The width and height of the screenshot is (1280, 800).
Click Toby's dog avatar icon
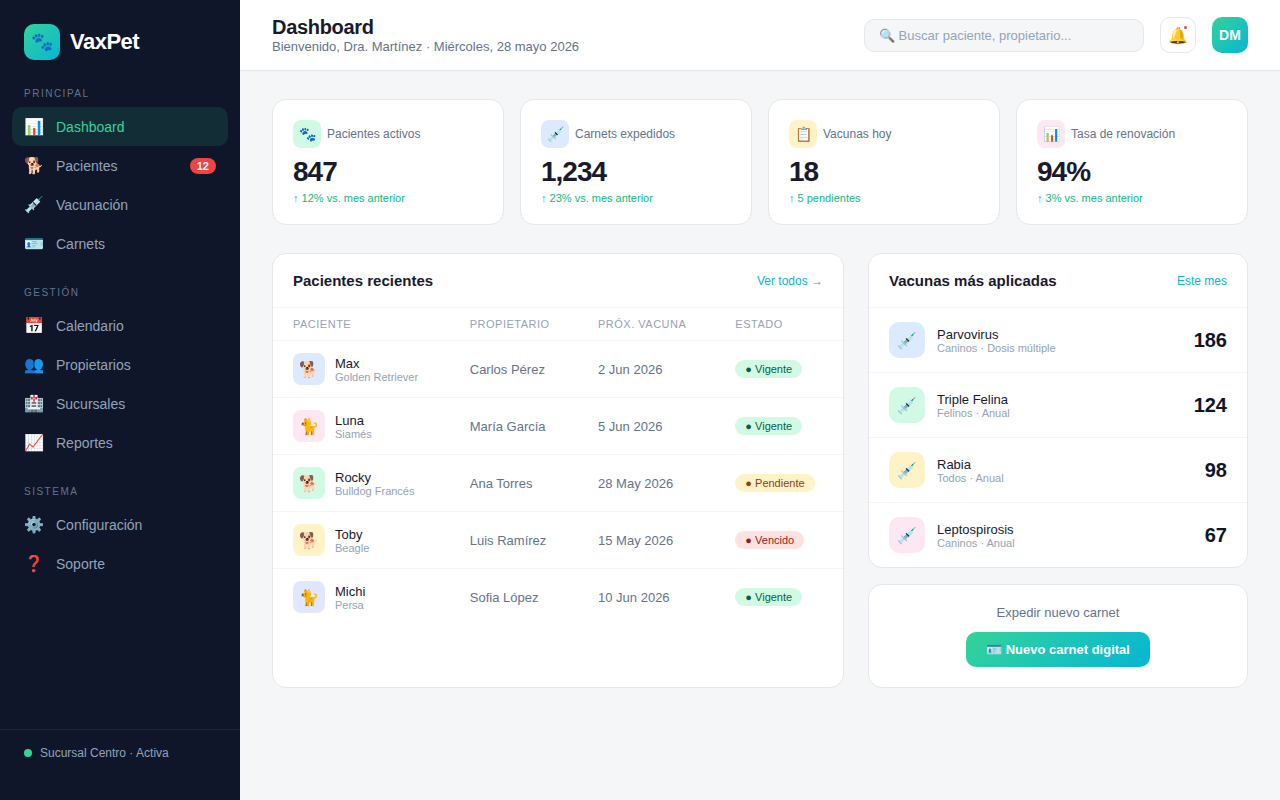(309, 540)
